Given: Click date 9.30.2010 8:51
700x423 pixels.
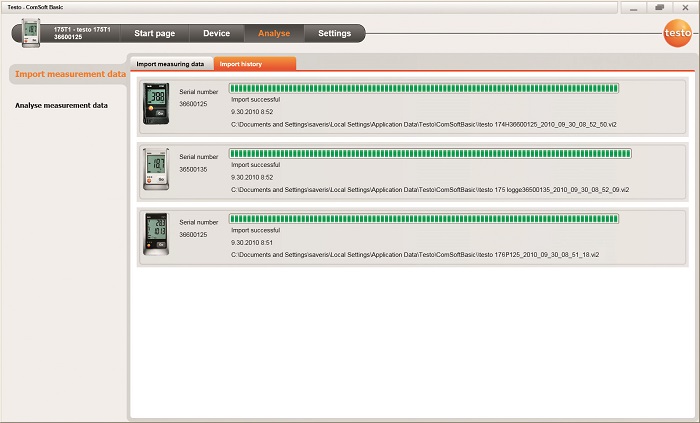Looking at the screenshot, I should (x=252, y=243).
